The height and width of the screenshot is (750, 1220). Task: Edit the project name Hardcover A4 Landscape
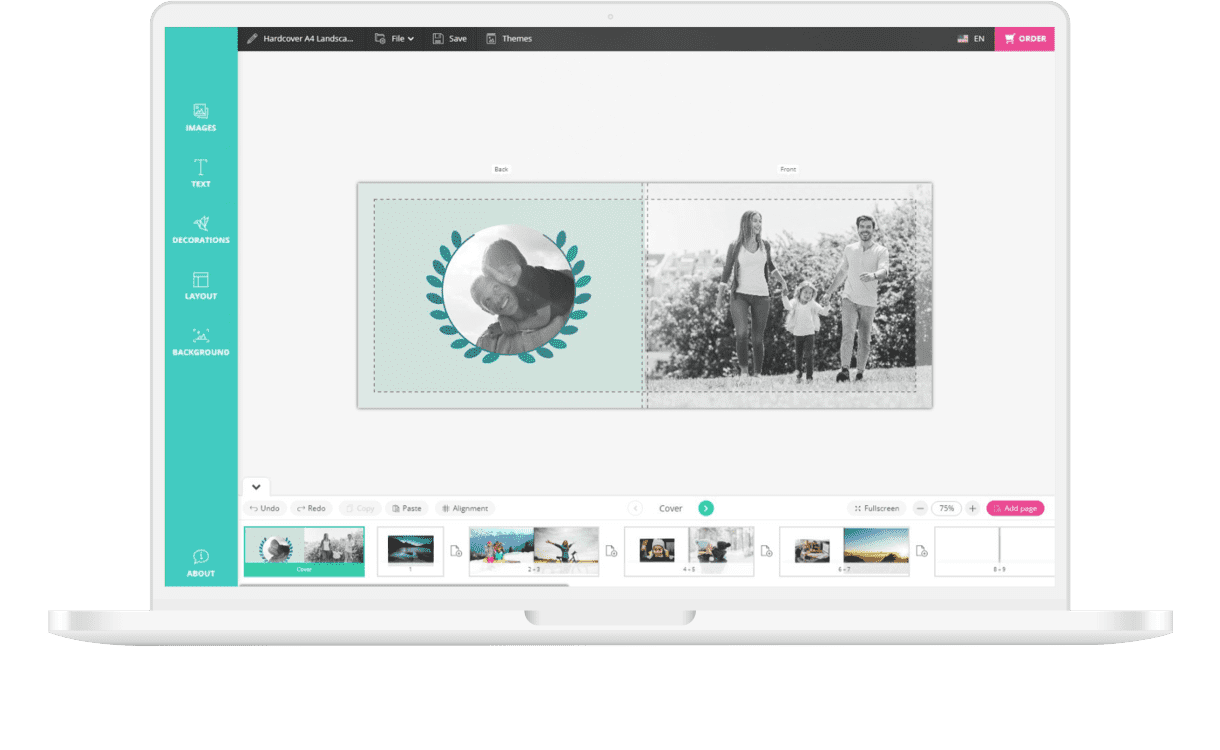(x=299, y=39)
